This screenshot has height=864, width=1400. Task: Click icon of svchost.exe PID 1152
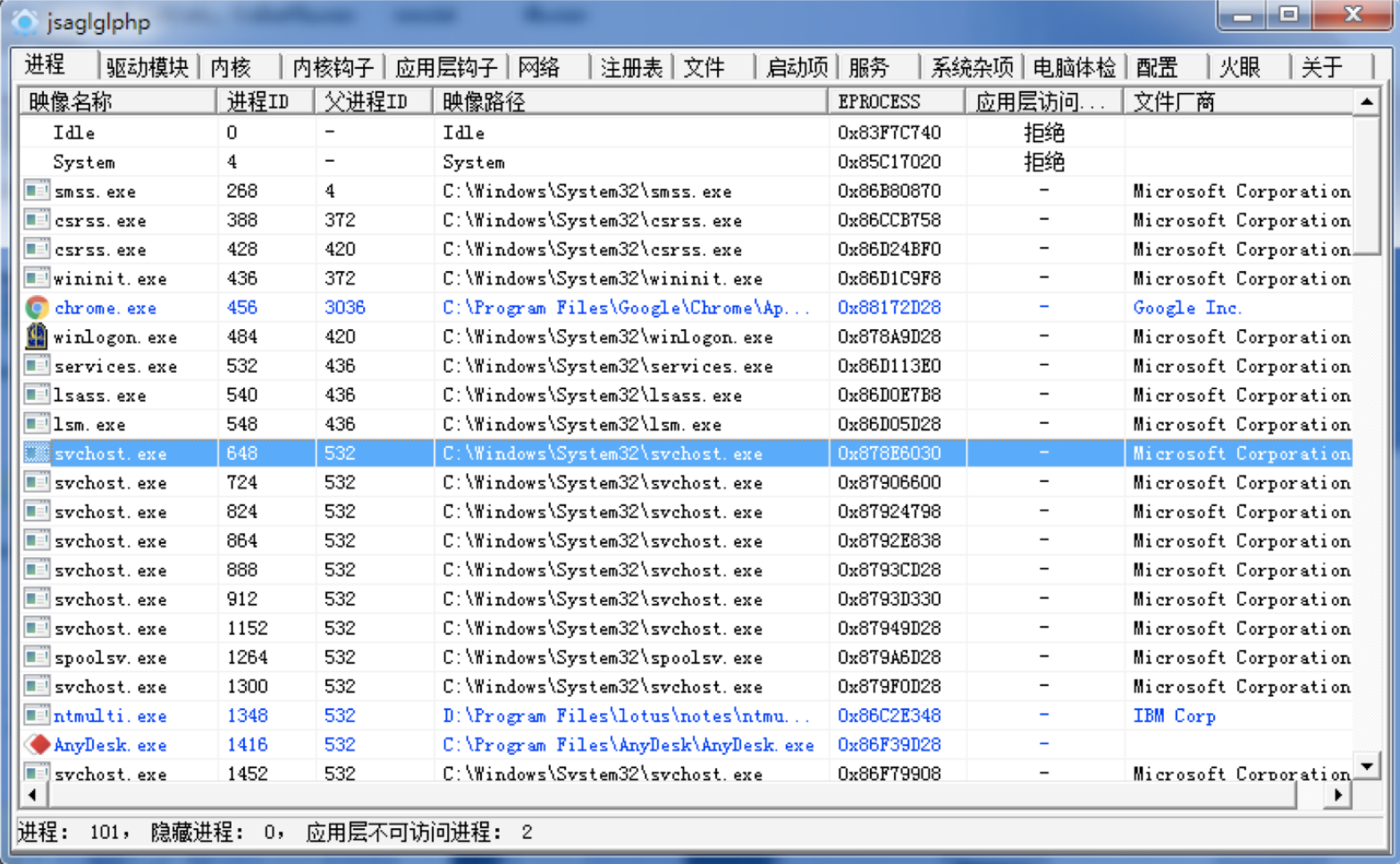coord(37,628)
